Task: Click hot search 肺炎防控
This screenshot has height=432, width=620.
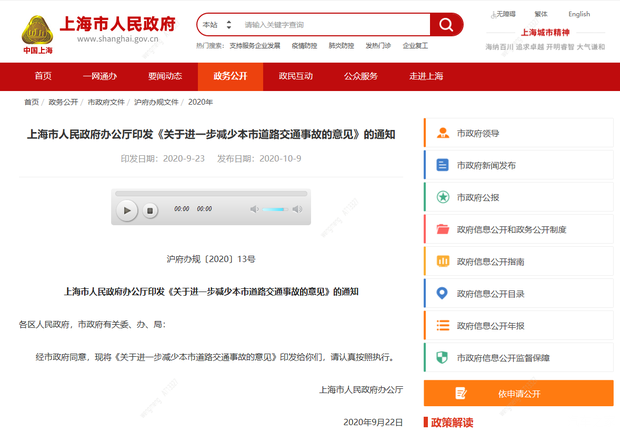Action: 341,46
